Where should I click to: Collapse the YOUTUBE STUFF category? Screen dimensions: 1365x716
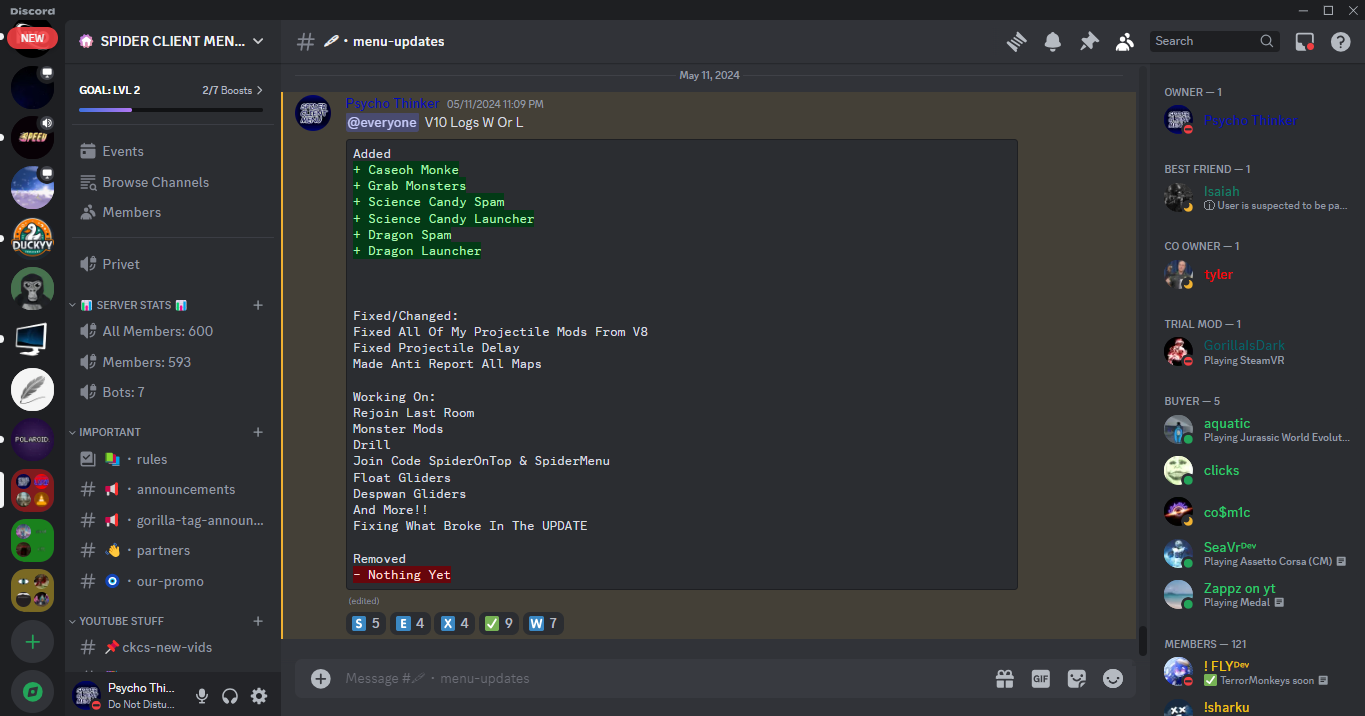116,621
